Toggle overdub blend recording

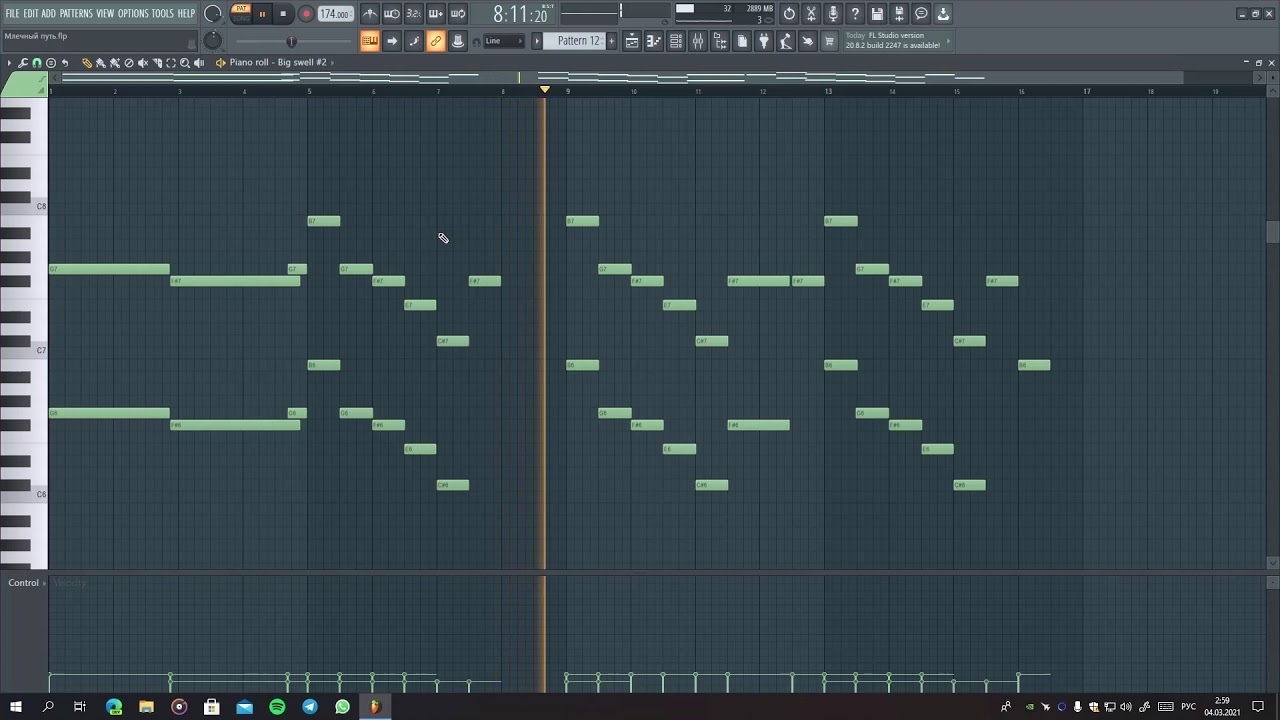436,14
